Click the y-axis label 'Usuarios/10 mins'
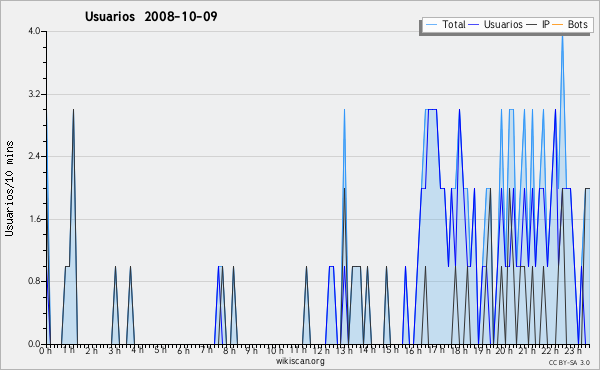The image size is (600, 370). (9, 188)
